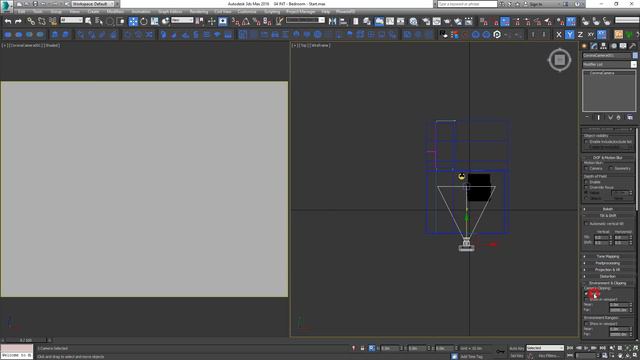Tick the Override focus checkbox
Screen dimensions: 640x360
coord(587,187)
